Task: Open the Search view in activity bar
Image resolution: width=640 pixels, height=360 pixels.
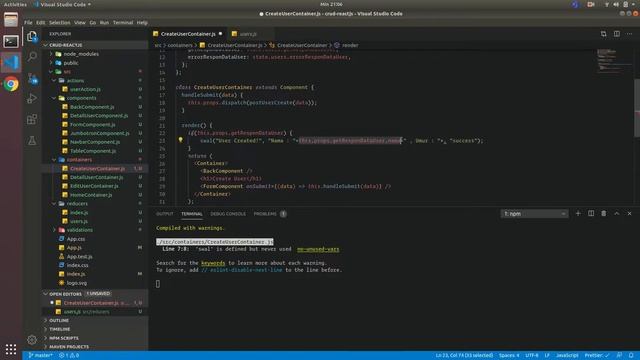Action: click(x=32, y=56)
